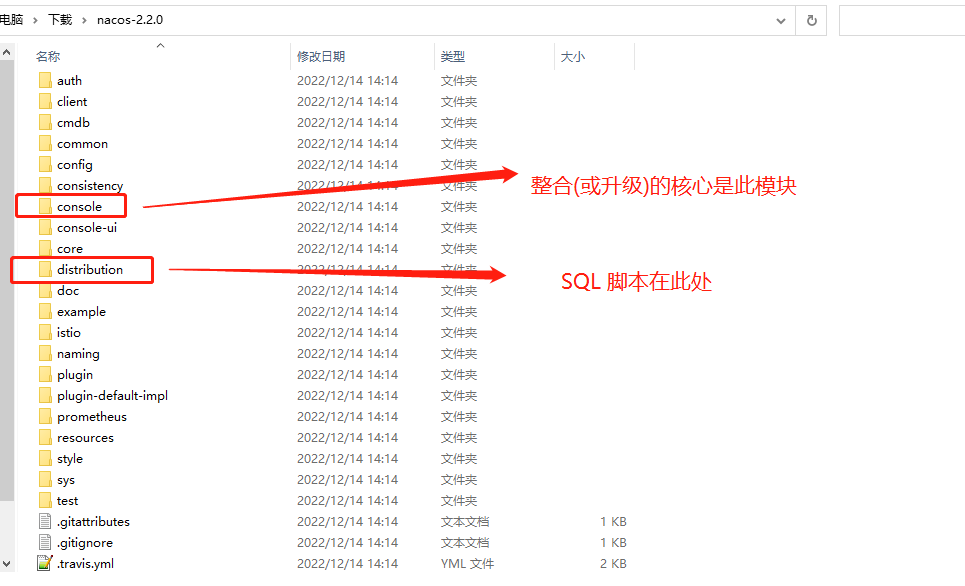Select the console folder name
The width and height of the screenshot is (965, 586).
(x=79, y=206)
